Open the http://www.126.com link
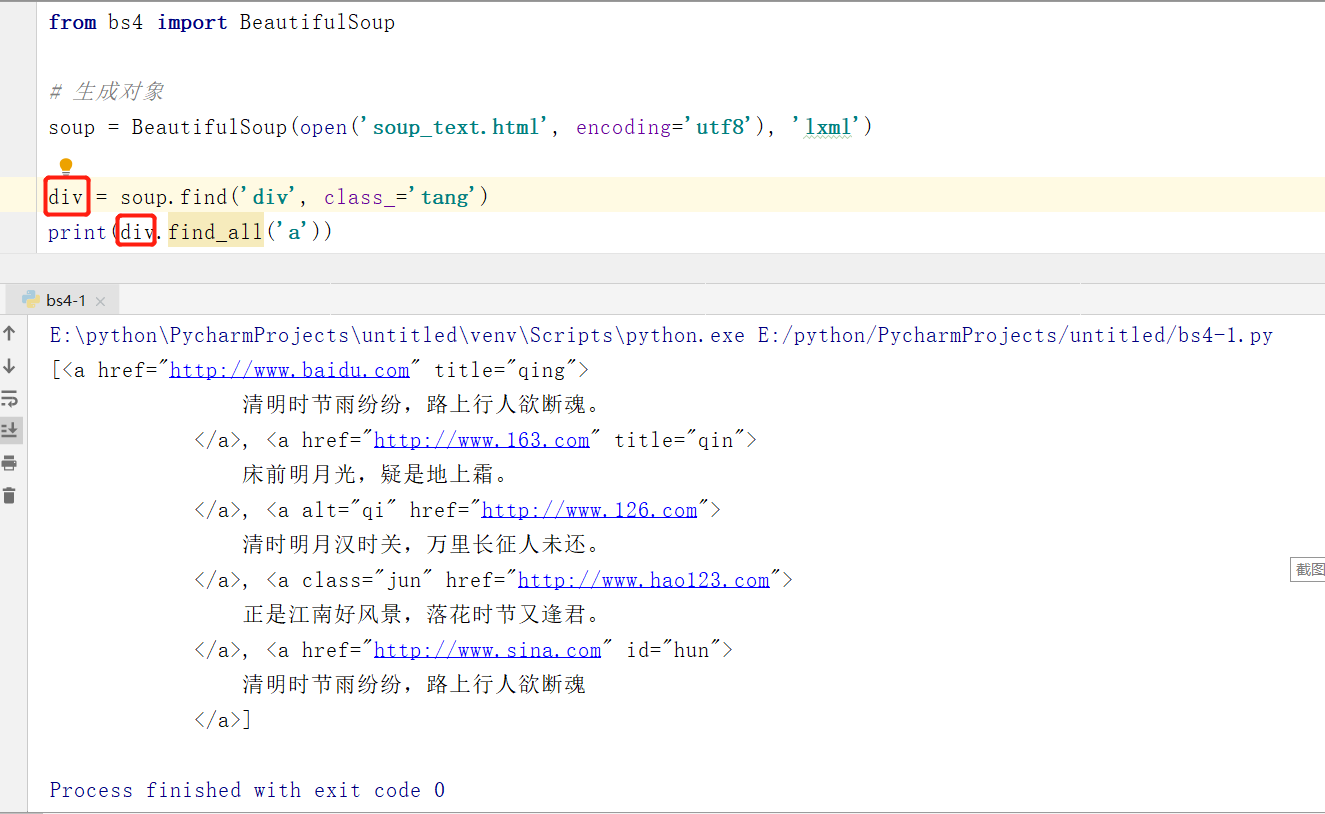The image size is (1325, 814). (x=589, y=511)
